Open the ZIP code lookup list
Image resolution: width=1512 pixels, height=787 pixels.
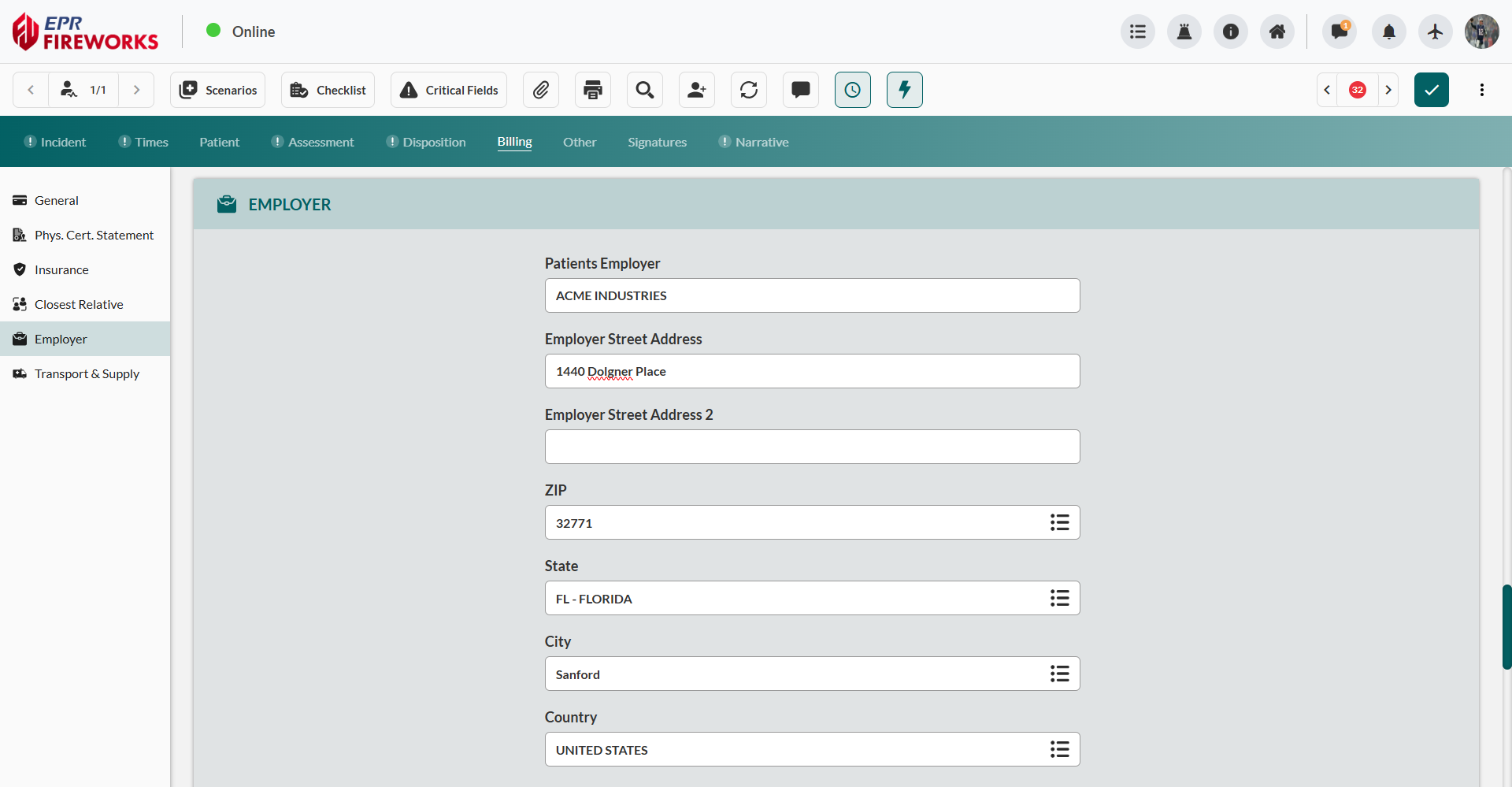1059,522
